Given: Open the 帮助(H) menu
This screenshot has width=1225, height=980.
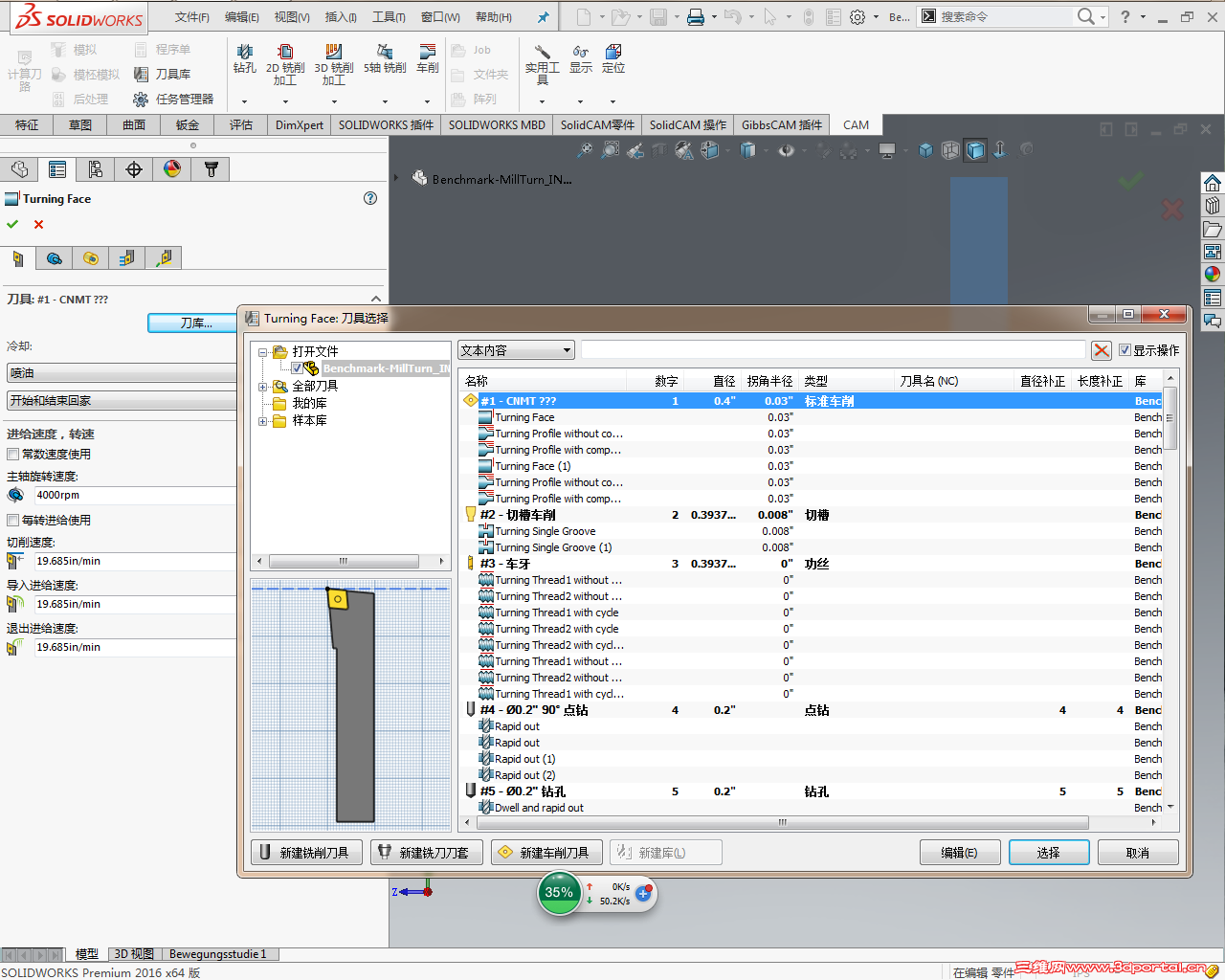Looking at the screenshot, I should coord(494,17).
